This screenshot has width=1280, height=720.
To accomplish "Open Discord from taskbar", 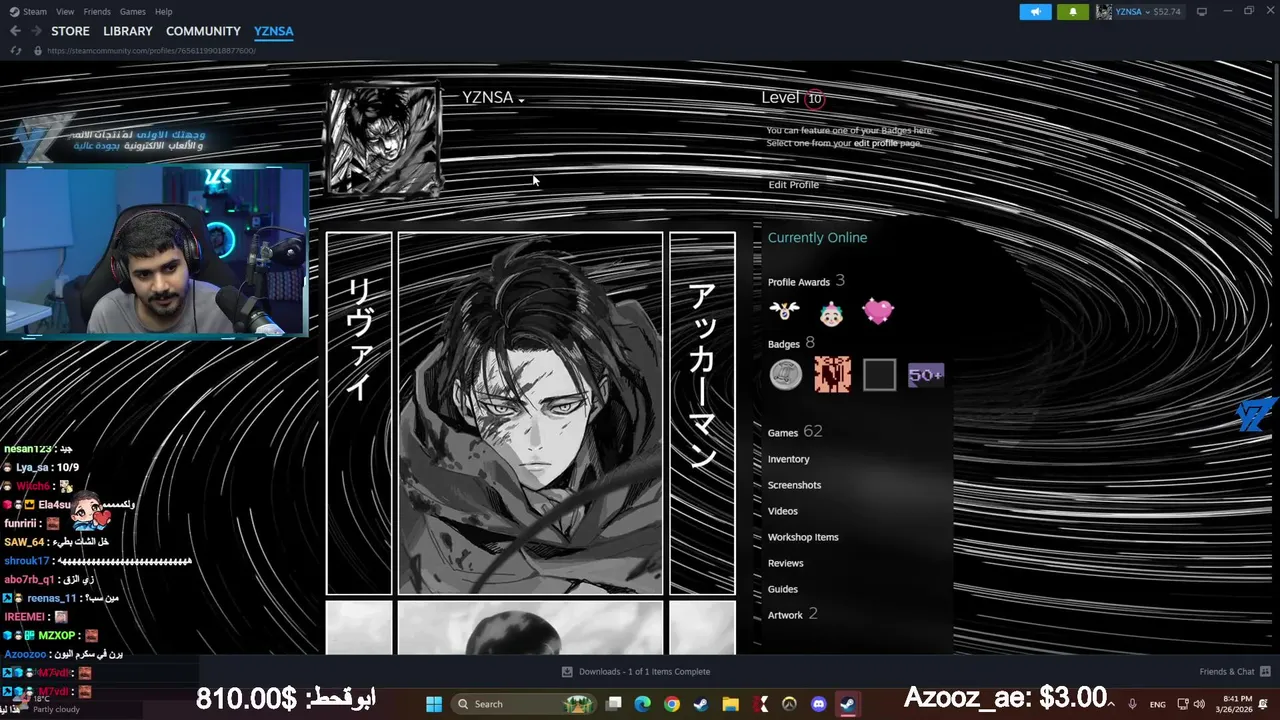I will (x=819, y=704).
